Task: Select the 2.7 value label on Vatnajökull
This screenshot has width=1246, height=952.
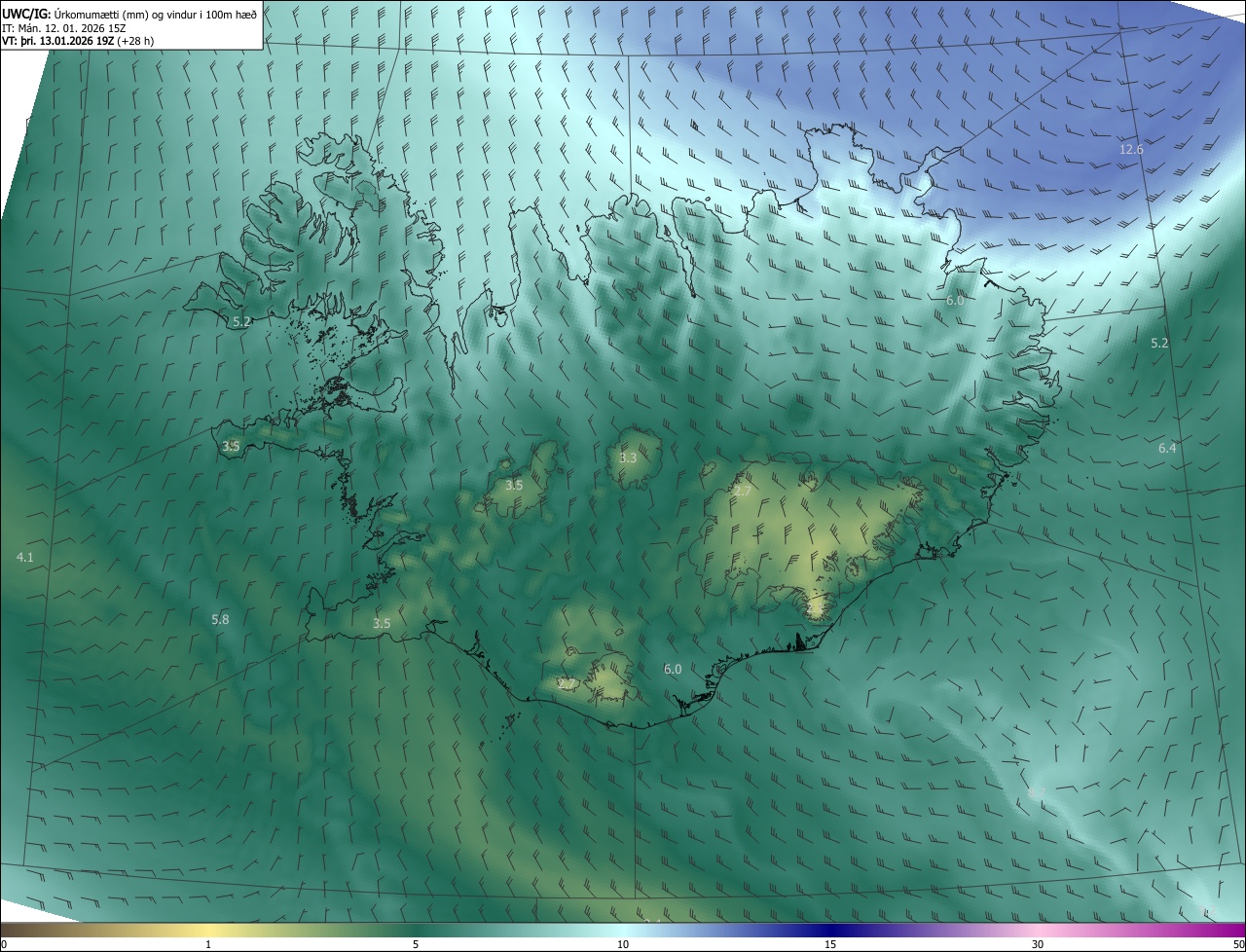Action: tap(742, 492)
